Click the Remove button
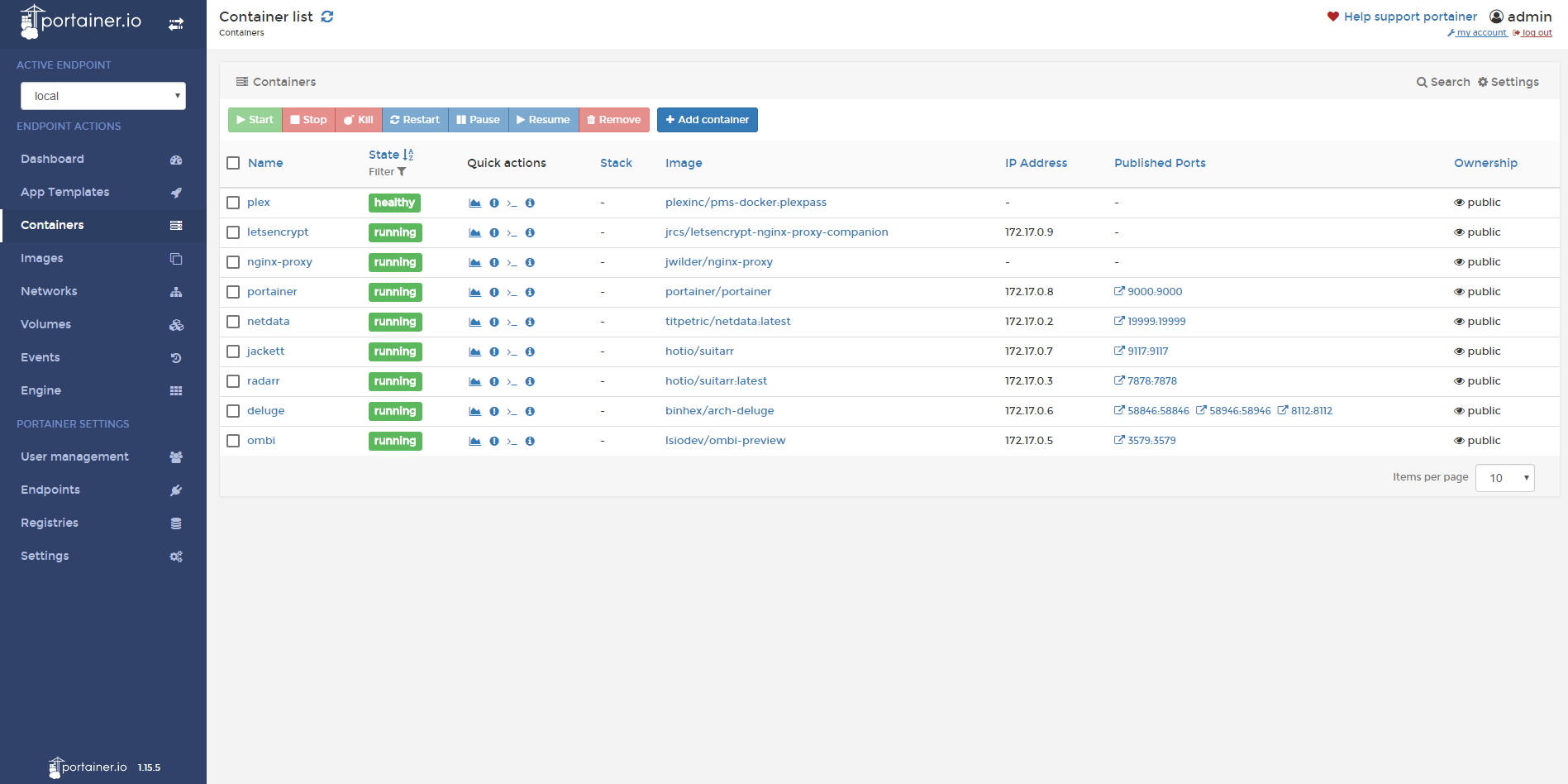The width and height of the screenshot is (1568, 784). tap(614, 120)
